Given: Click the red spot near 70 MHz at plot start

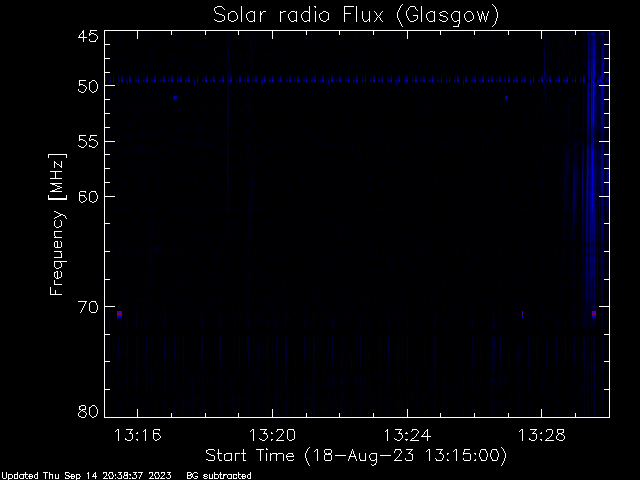Looking at the screenshot, I should [x=119, y=313].
